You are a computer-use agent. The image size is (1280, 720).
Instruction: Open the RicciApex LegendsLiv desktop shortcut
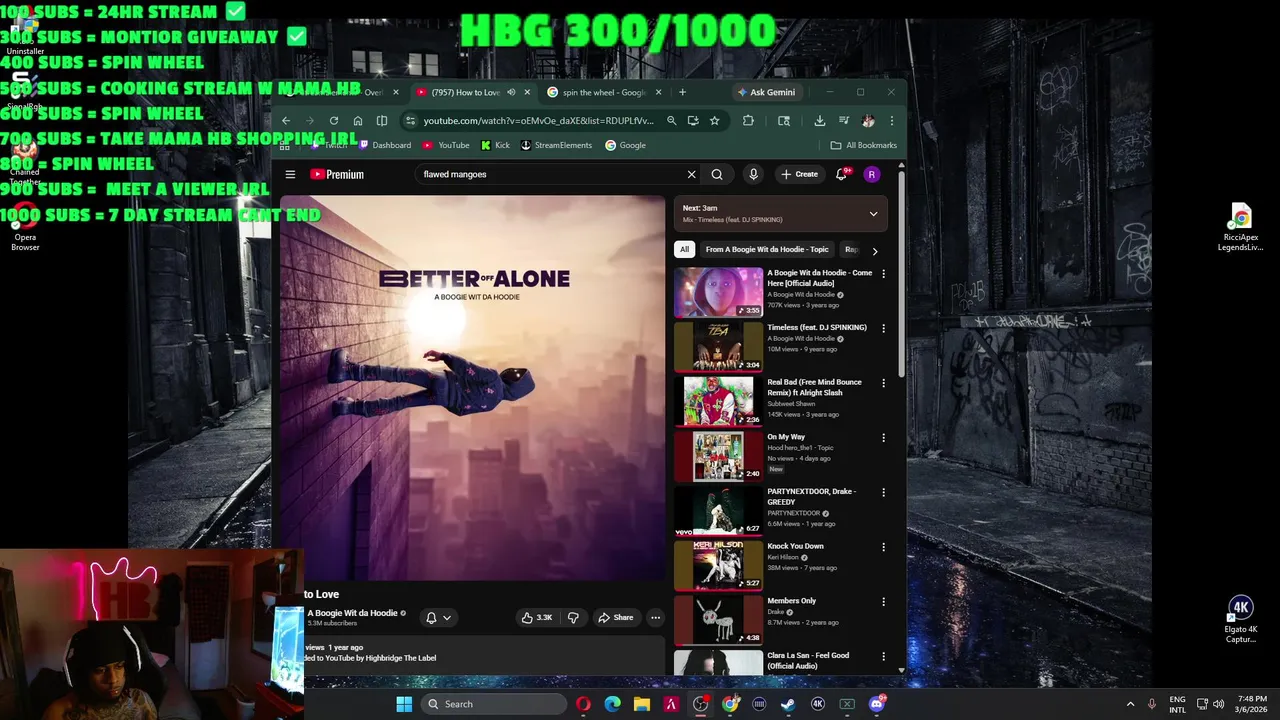(x=1240, y=228)
